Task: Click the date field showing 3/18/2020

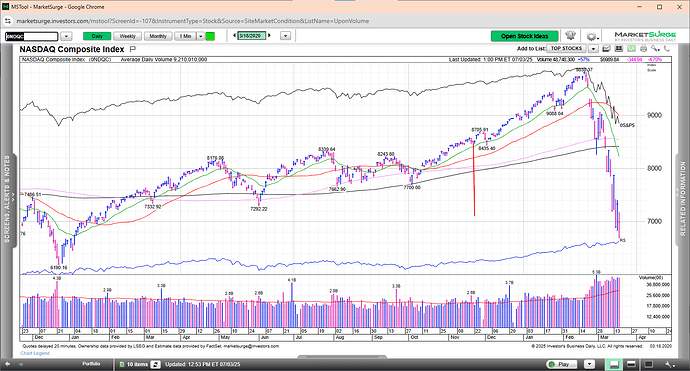Action: pos(252,36)
